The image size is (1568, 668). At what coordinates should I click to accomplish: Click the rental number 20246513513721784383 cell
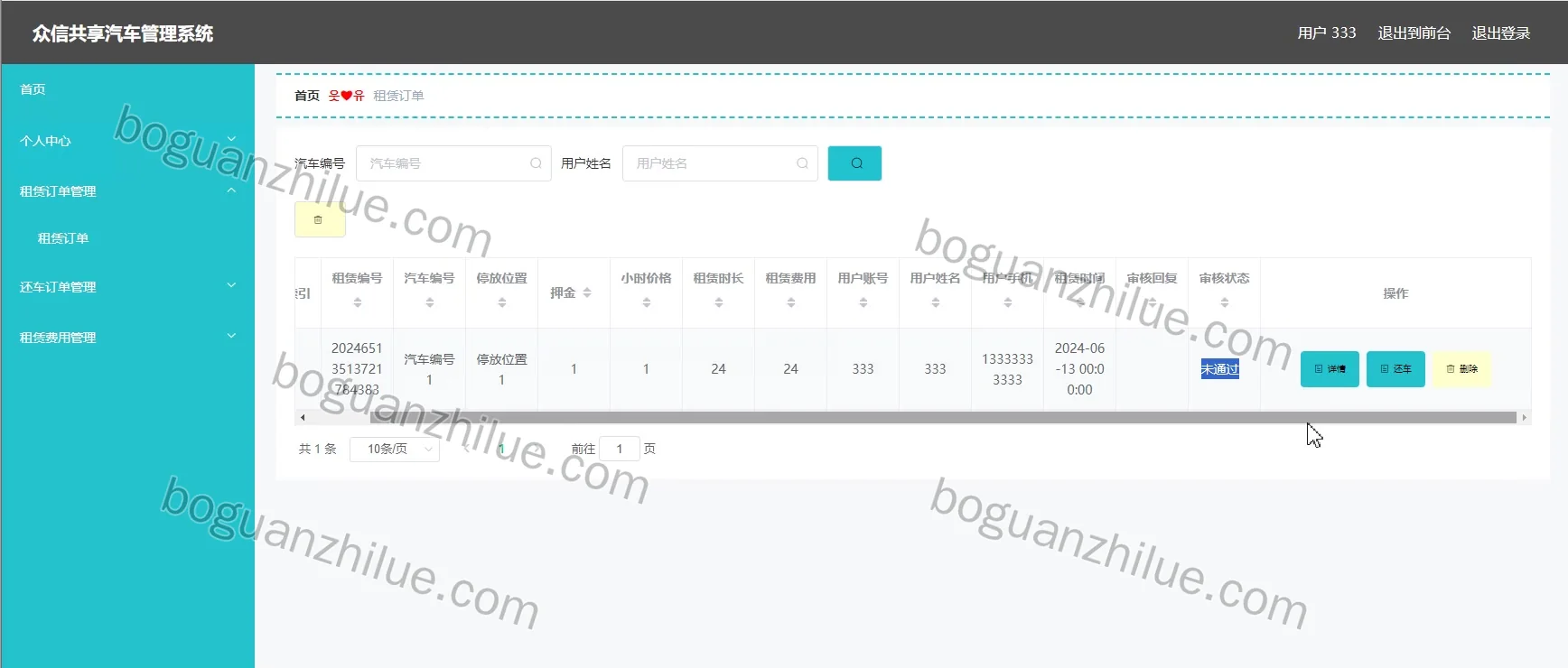coord(357,369)
